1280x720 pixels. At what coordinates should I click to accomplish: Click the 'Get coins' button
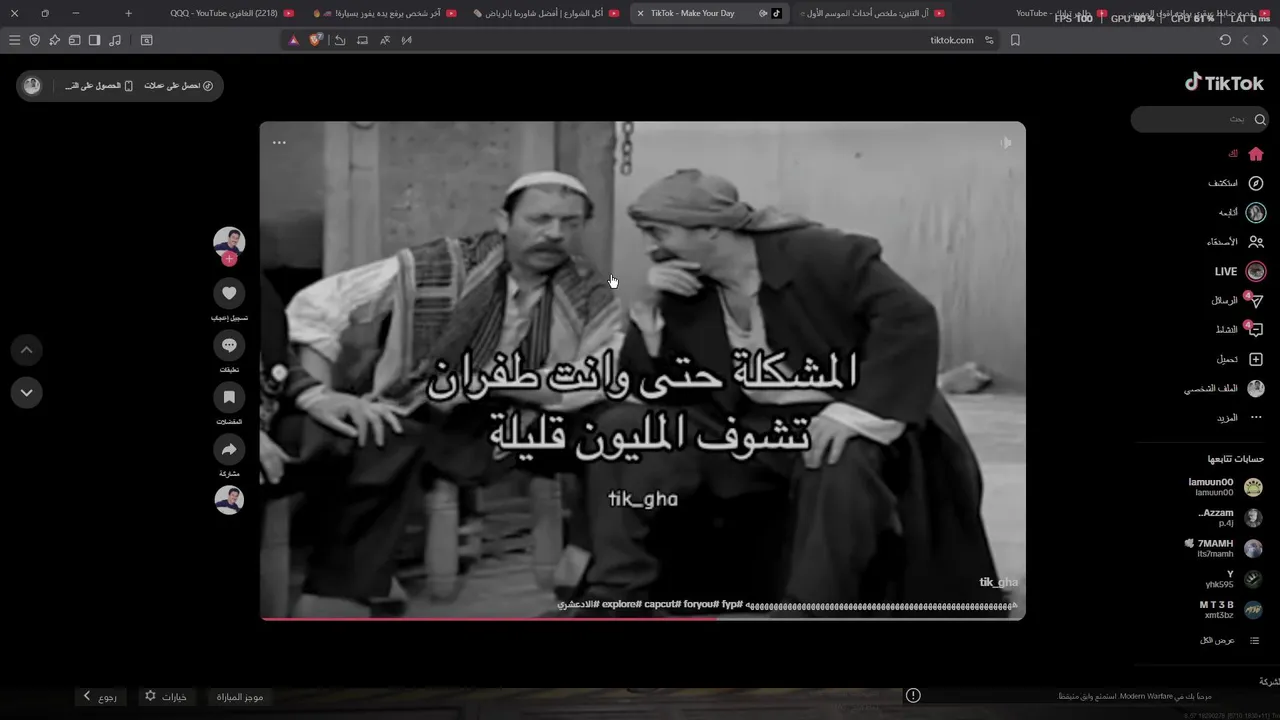179,86
